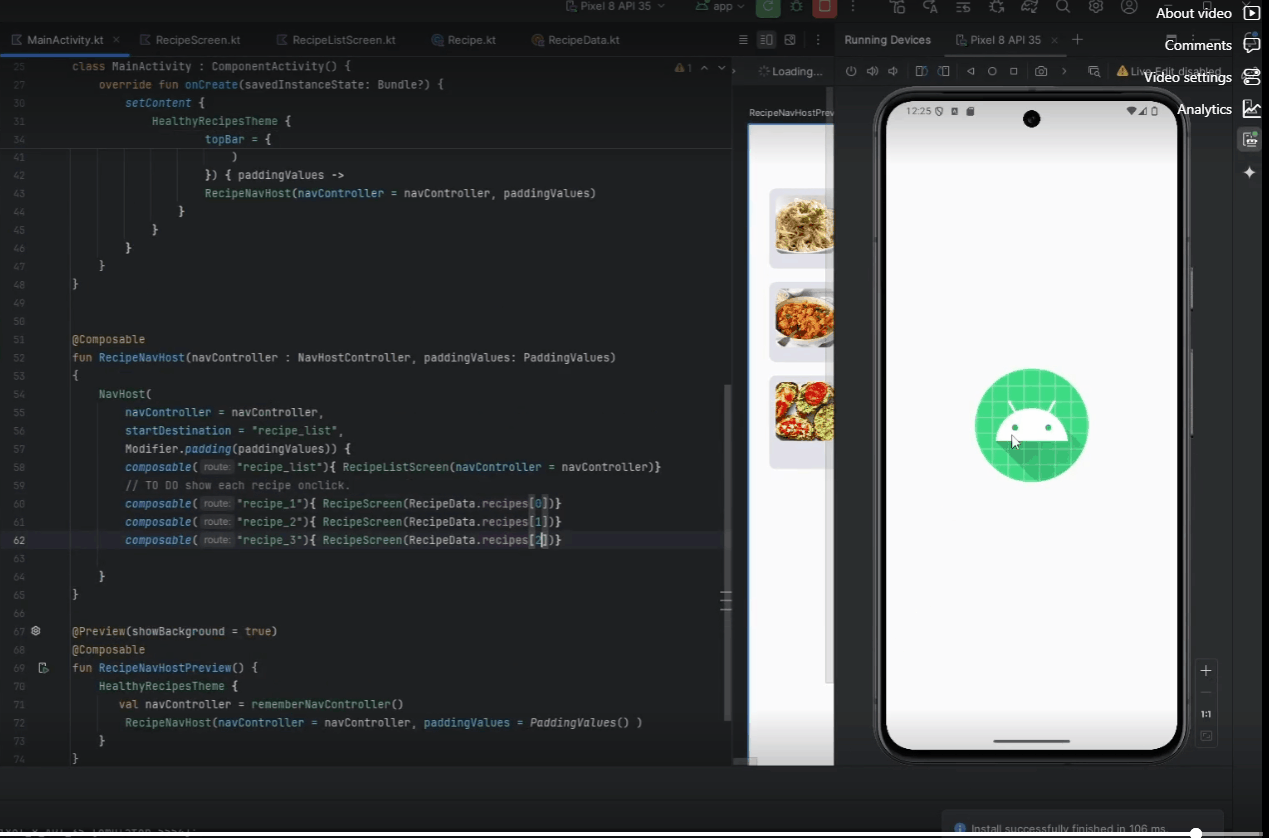Viewport: 1269px width, 838px height.
Task: Select the pasta recipe thumbnail in preview
Action: click(x=803, y=226)
